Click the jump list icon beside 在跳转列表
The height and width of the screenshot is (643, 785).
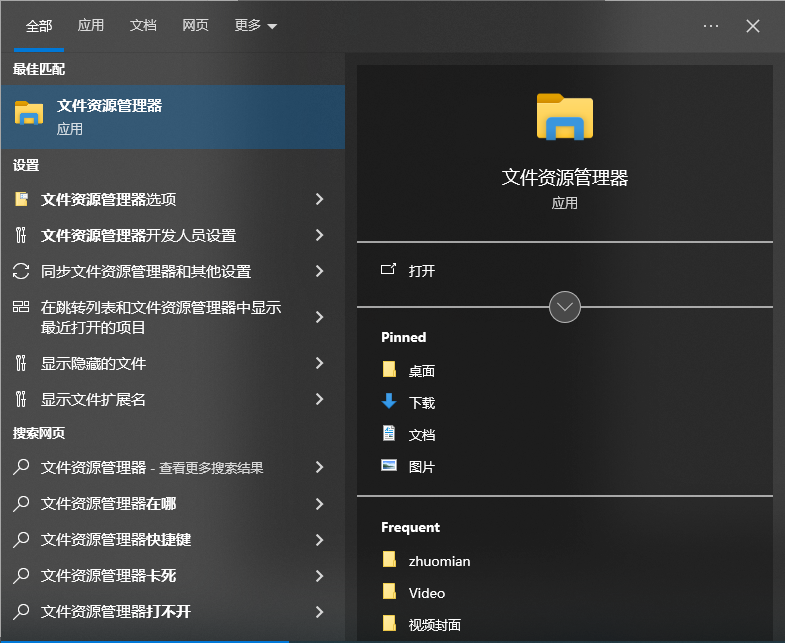(x=21, y=306)
